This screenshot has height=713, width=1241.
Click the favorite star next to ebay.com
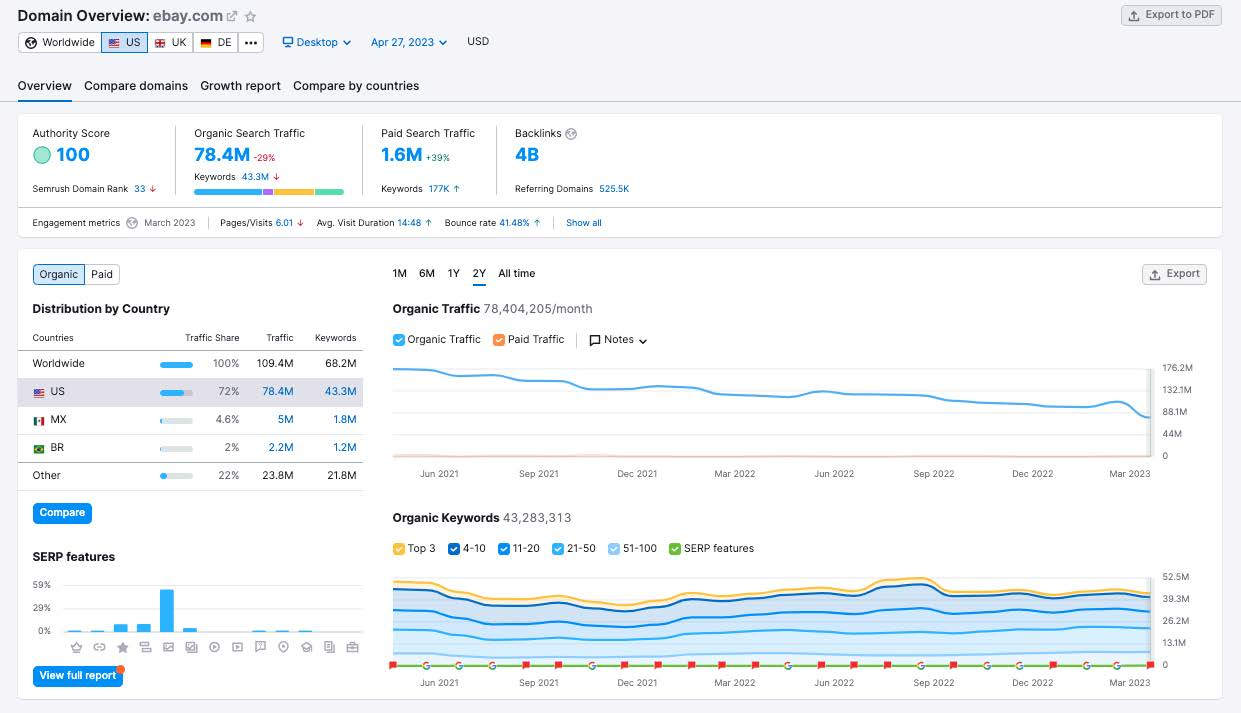[x=251, y=17]
